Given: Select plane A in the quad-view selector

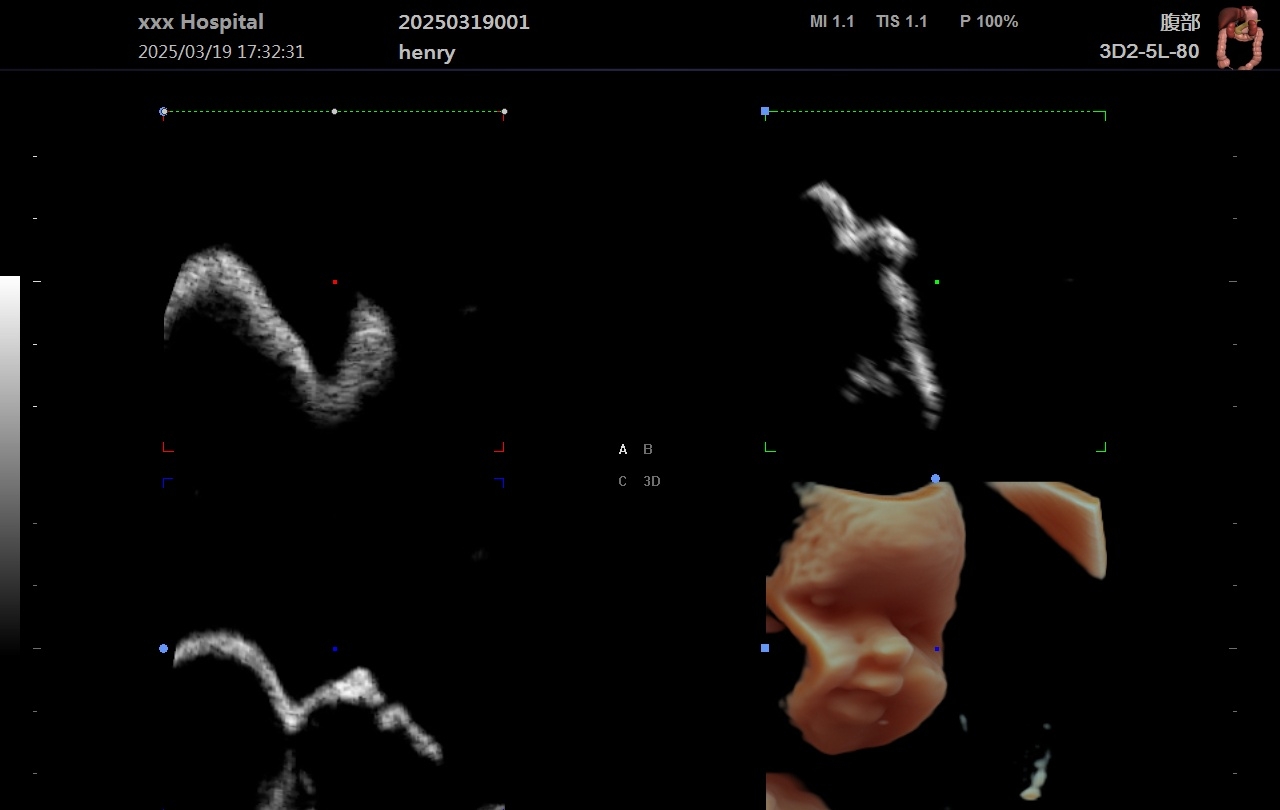Looking at the screenshot, I should 623,450.
